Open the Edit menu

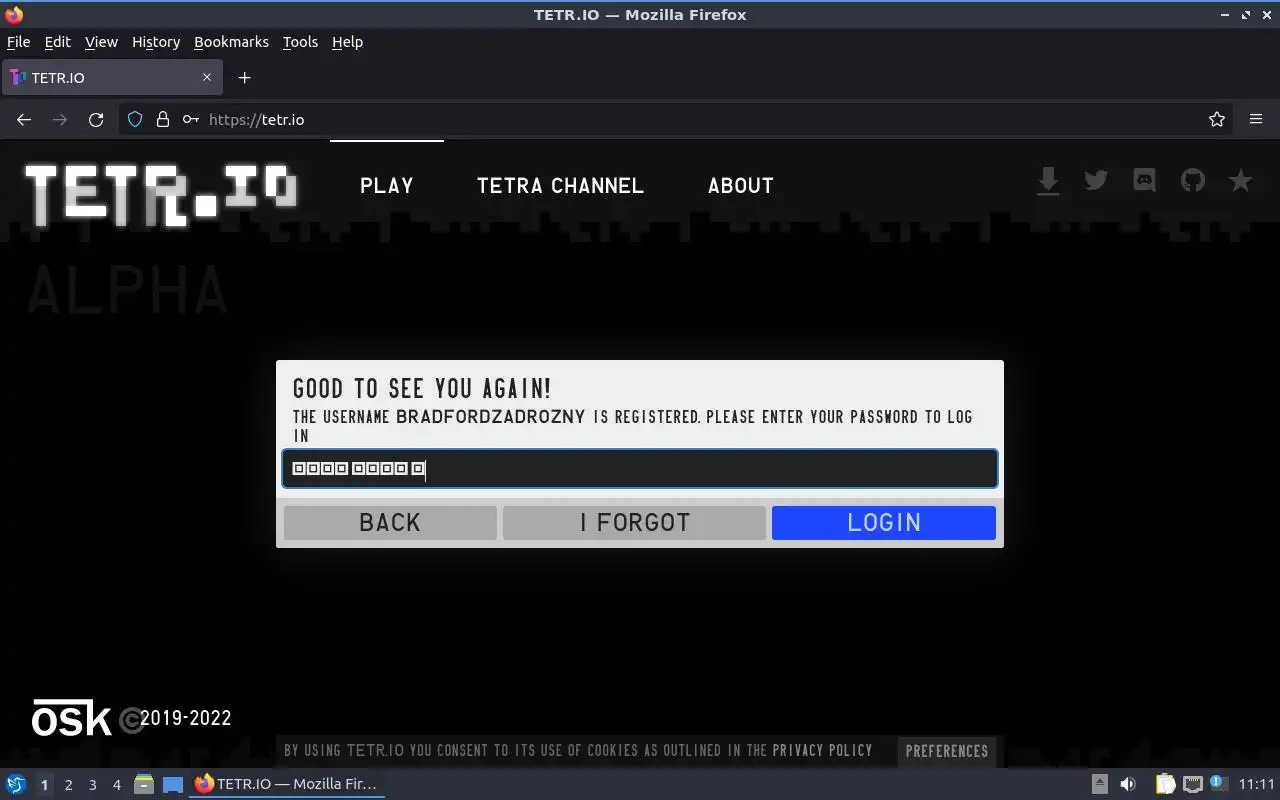pyautogui.click(x=57, y=42)
